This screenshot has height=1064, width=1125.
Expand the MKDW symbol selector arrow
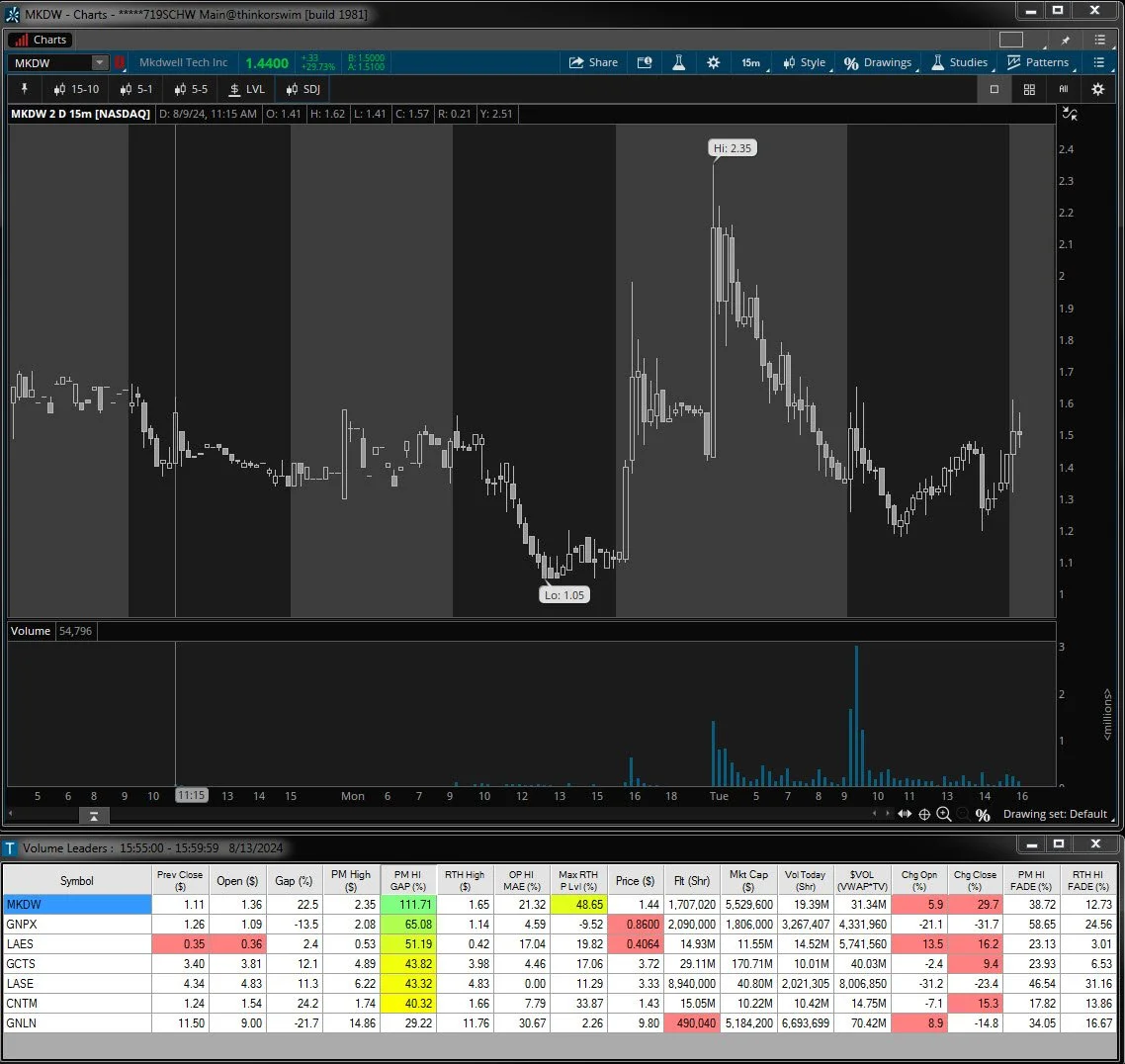pyautogui.click(x=100, y=62)
